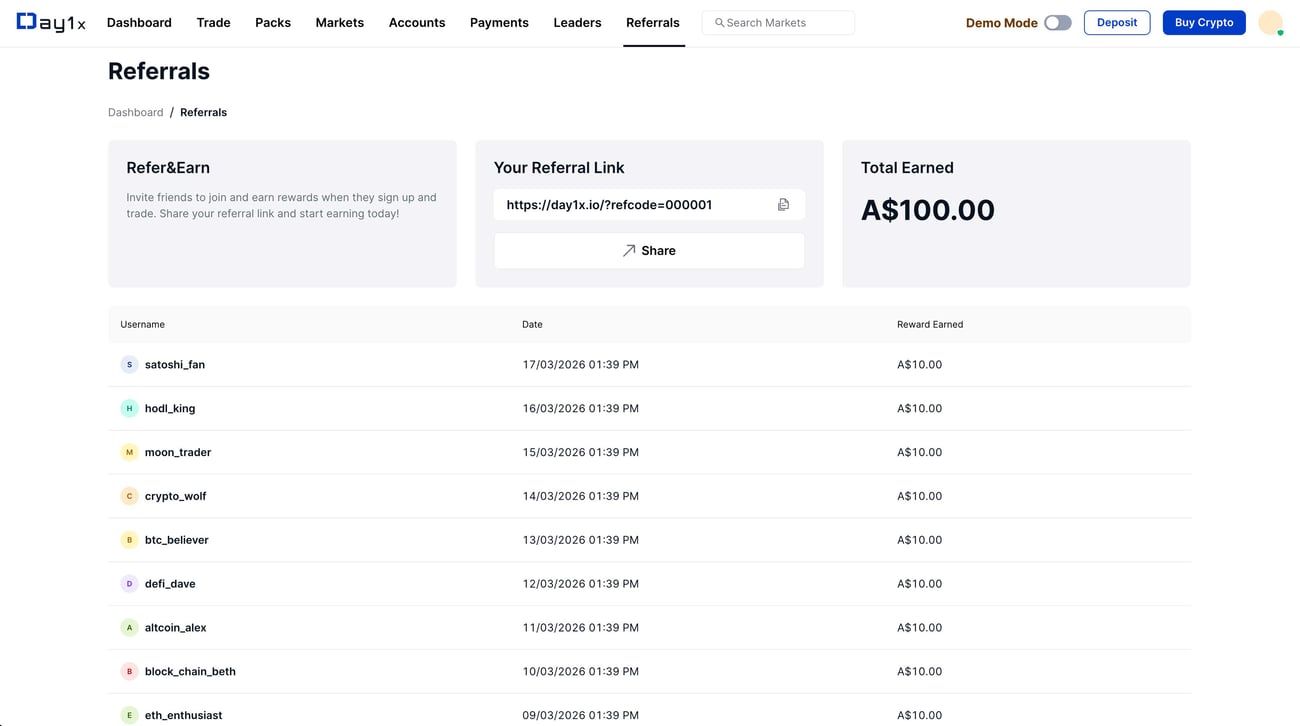Open the Leaders page
Screen dimensions: 1300x726
pos(577,23)
